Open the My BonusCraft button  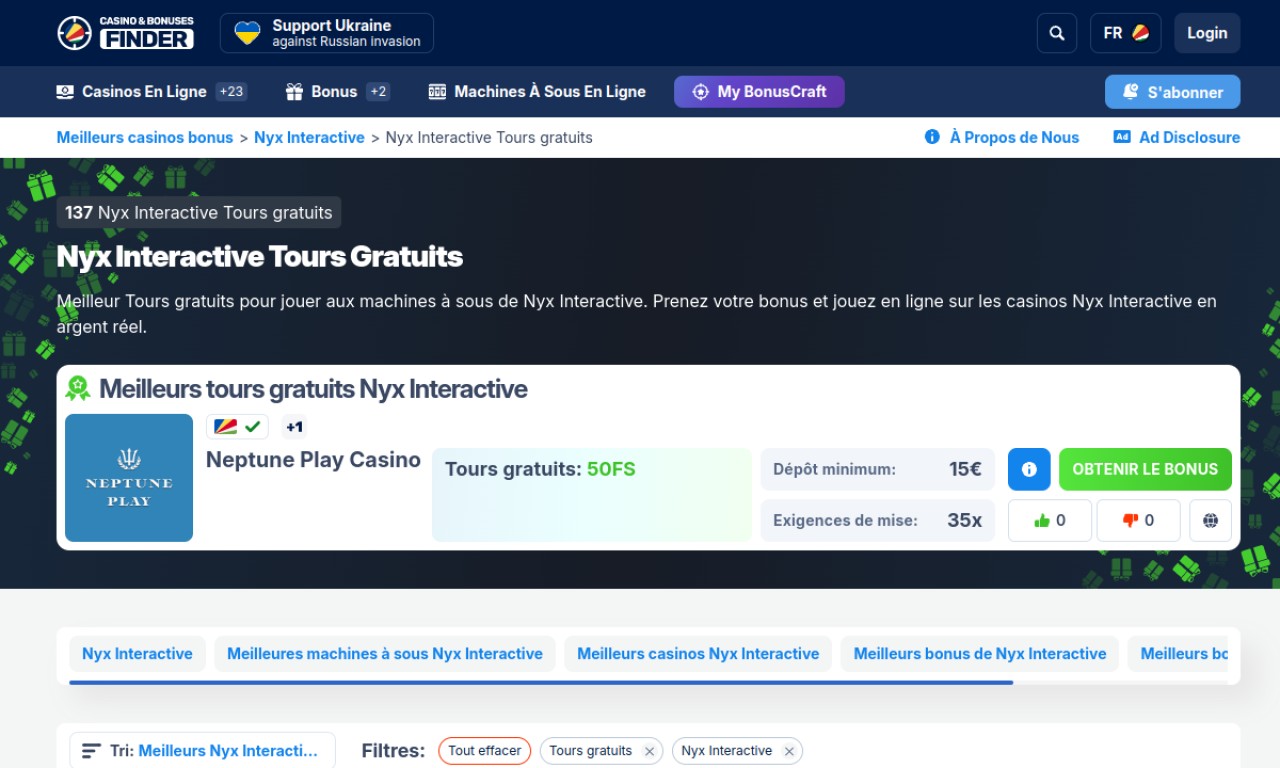[x=759, y=91]
